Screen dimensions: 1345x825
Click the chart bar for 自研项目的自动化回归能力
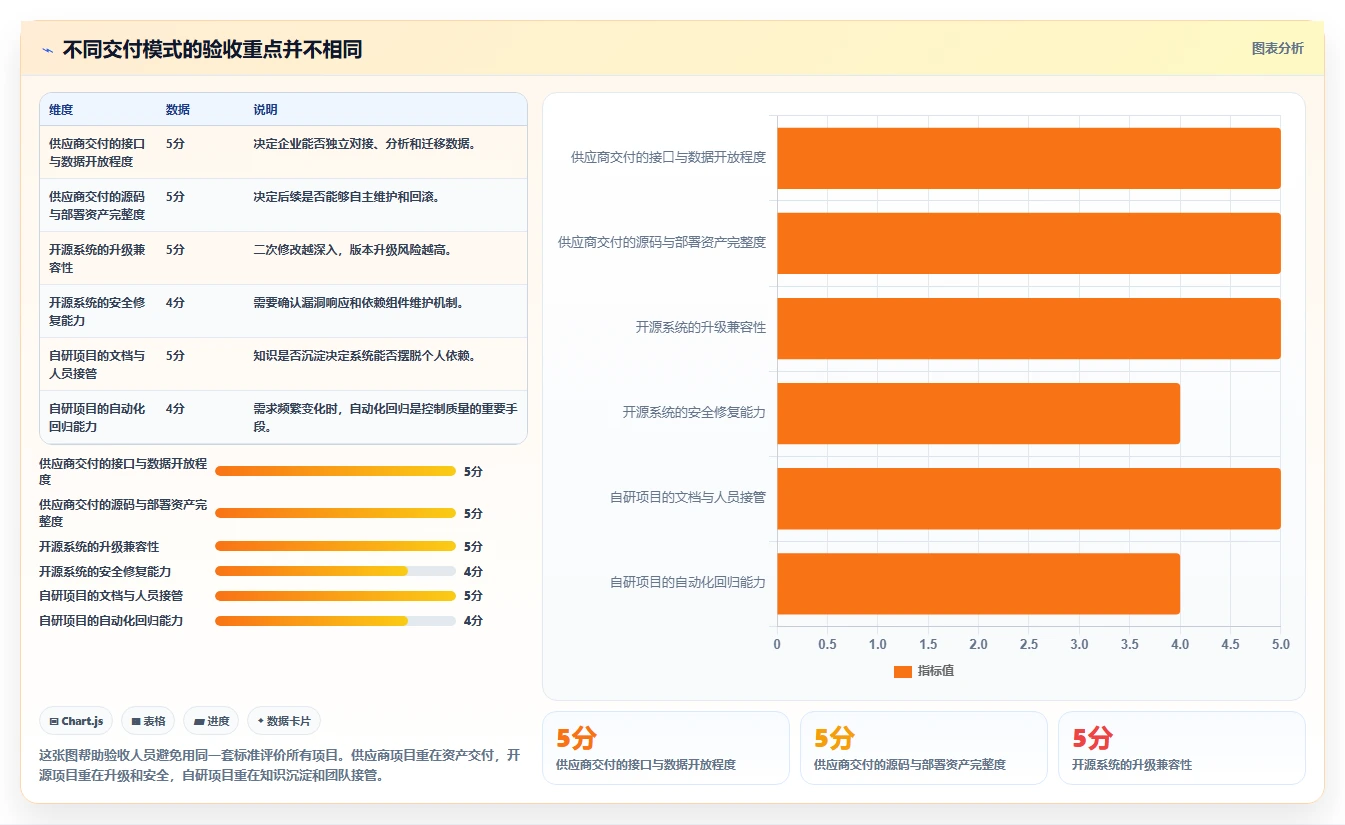tap(978, 583)
